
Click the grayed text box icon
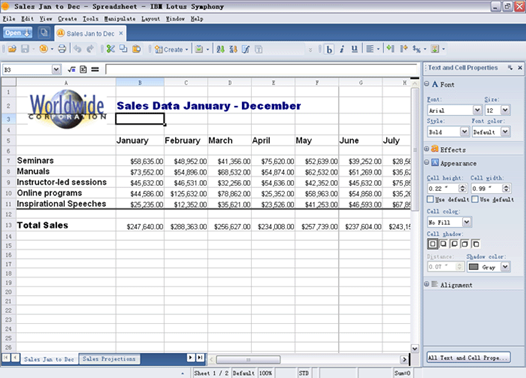pyautogui.click(x=258, y=50)
